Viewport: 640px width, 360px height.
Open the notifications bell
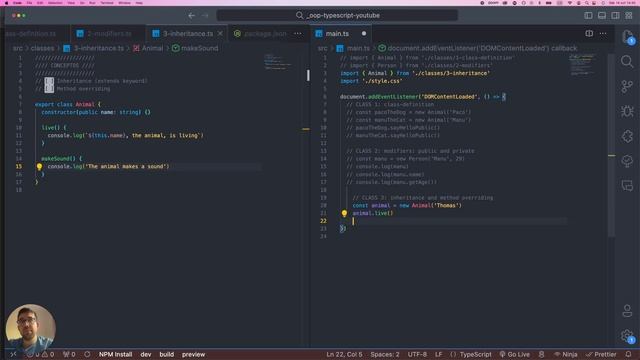click(x=629, y=354)
